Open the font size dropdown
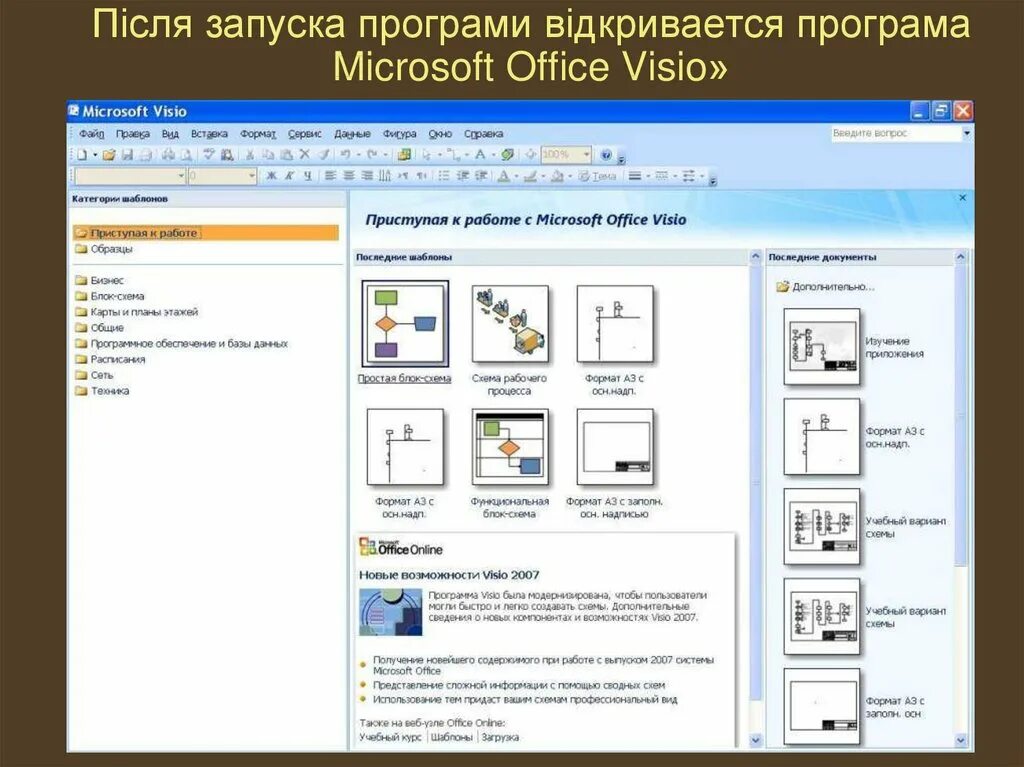This screenshot has height=767, width=1024. pos(251,176)
